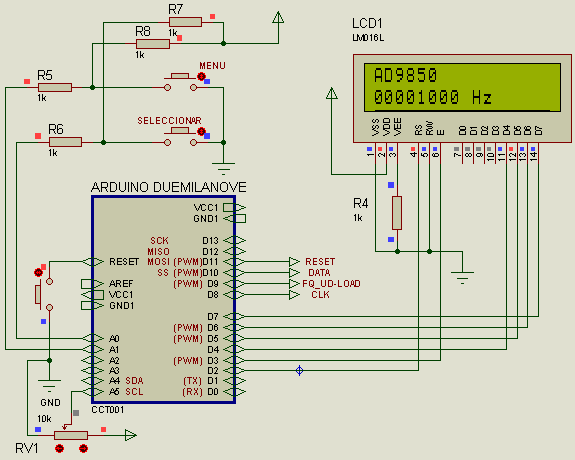Click the RESET output terminal label
The height and width of the screenshot is (460, 575).
pos(320,262)
